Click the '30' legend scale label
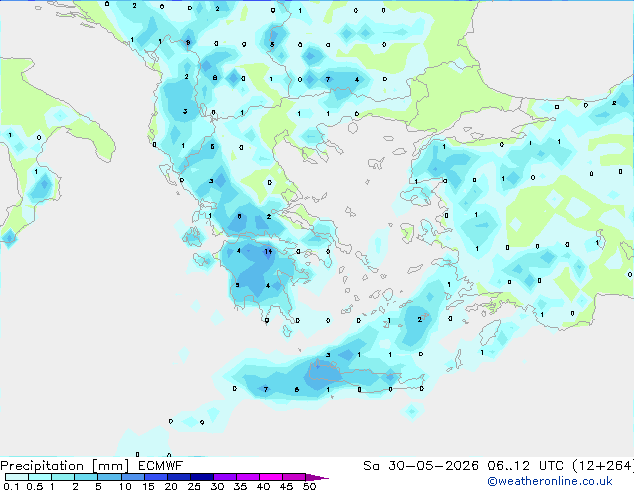 point(217,486)
